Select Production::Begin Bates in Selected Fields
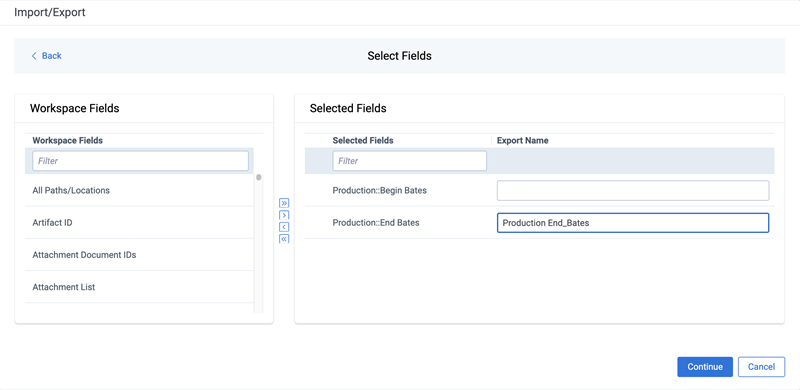This screenshot has width=800, height=390. [x=380, y=190]
